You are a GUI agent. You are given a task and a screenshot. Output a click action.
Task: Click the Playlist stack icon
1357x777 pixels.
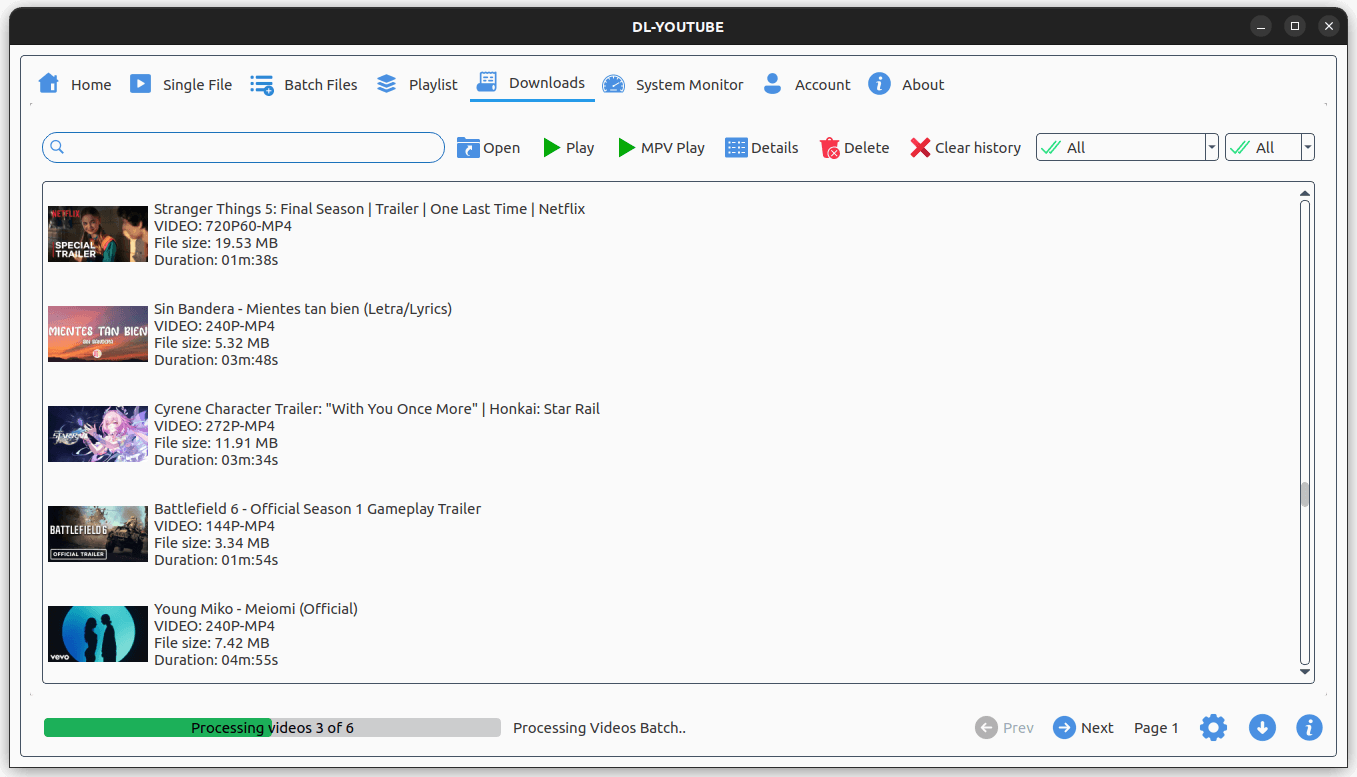[x=387, y=85]
